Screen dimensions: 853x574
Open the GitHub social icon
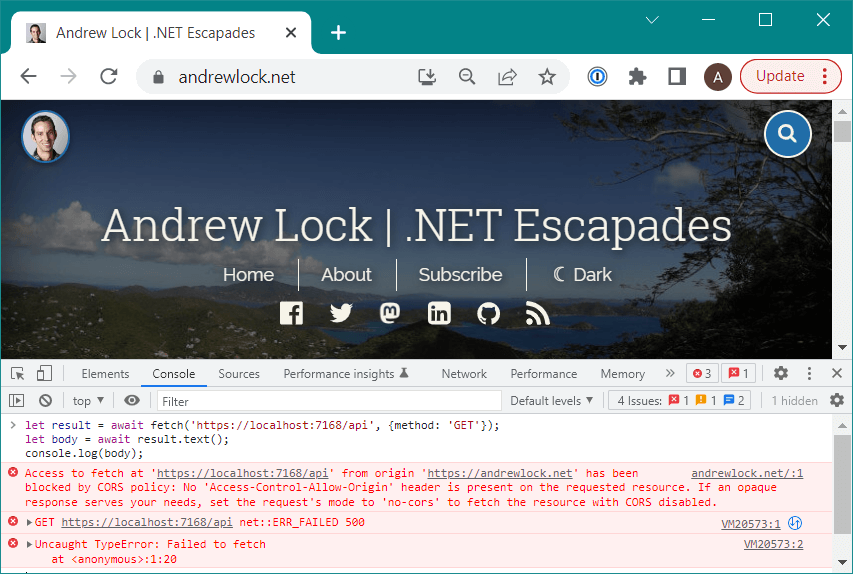click(489, 314)
